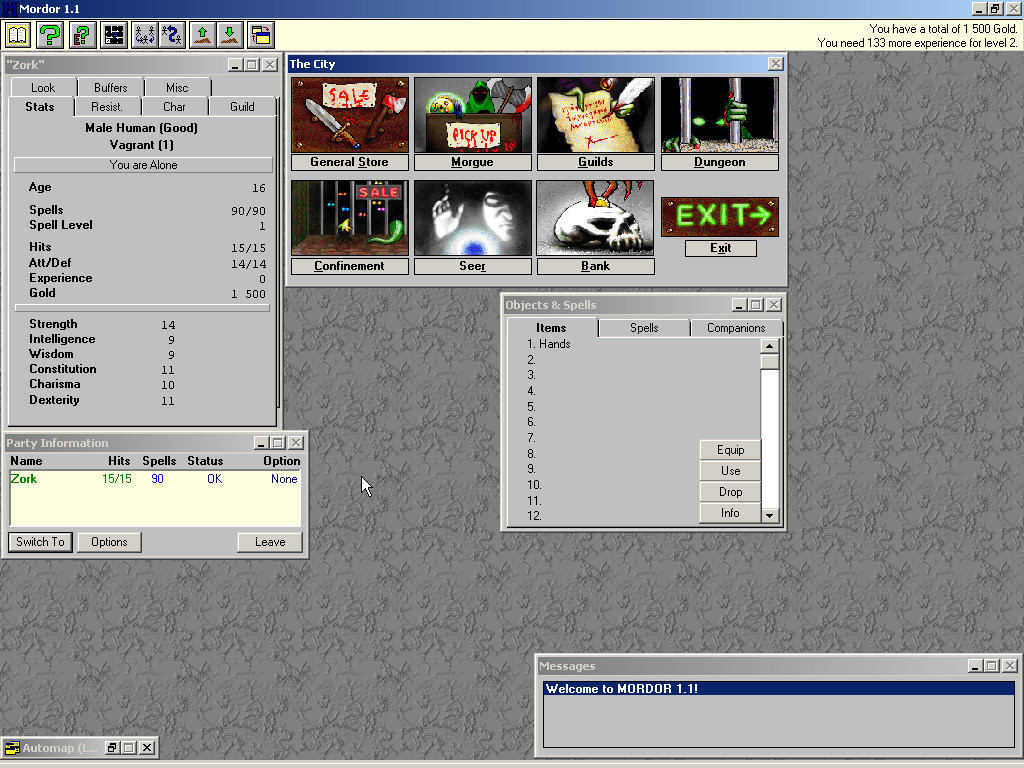The image size is (1024, 768).
Task: Switch to the Stats tab
Action: [40, 106]
